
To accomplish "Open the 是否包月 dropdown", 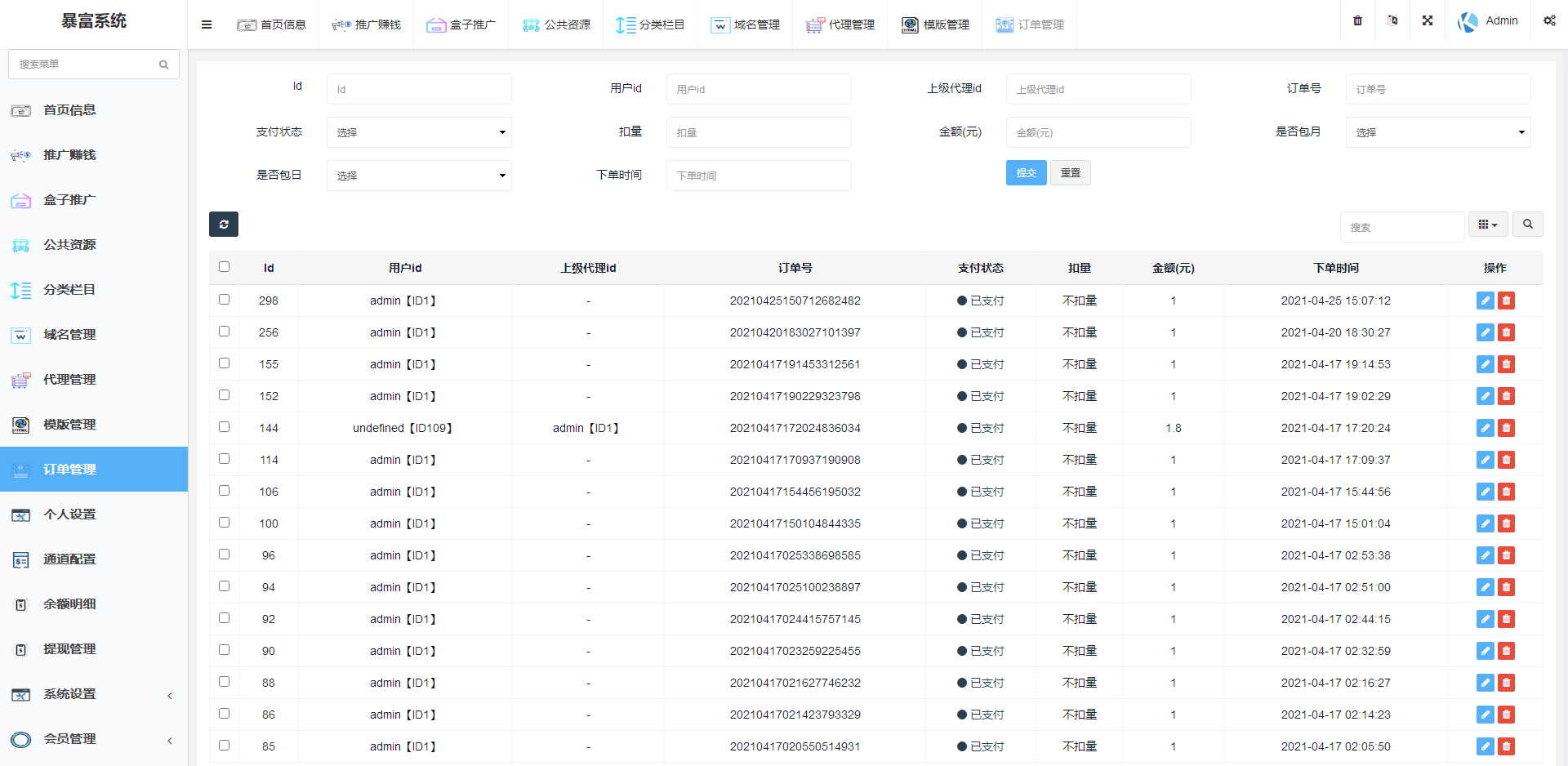I will [1437, 131].
